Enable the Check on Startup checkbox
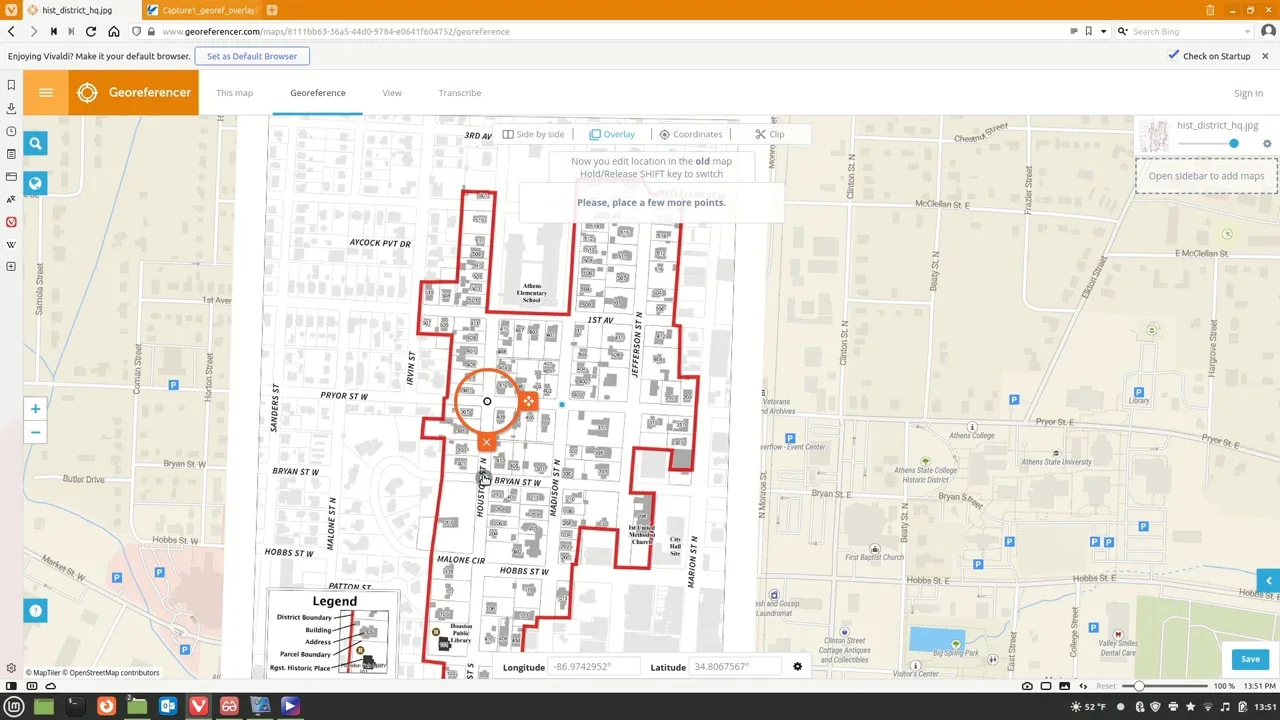The height and width of the screenshot is (720, 1280). [x=1173, y=56]
